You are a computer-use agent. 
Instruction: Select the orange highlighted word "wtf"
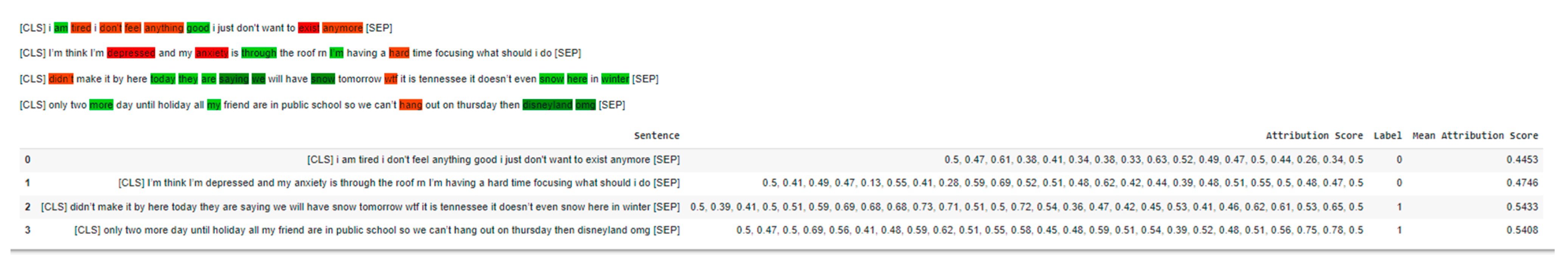pos(391,79)
